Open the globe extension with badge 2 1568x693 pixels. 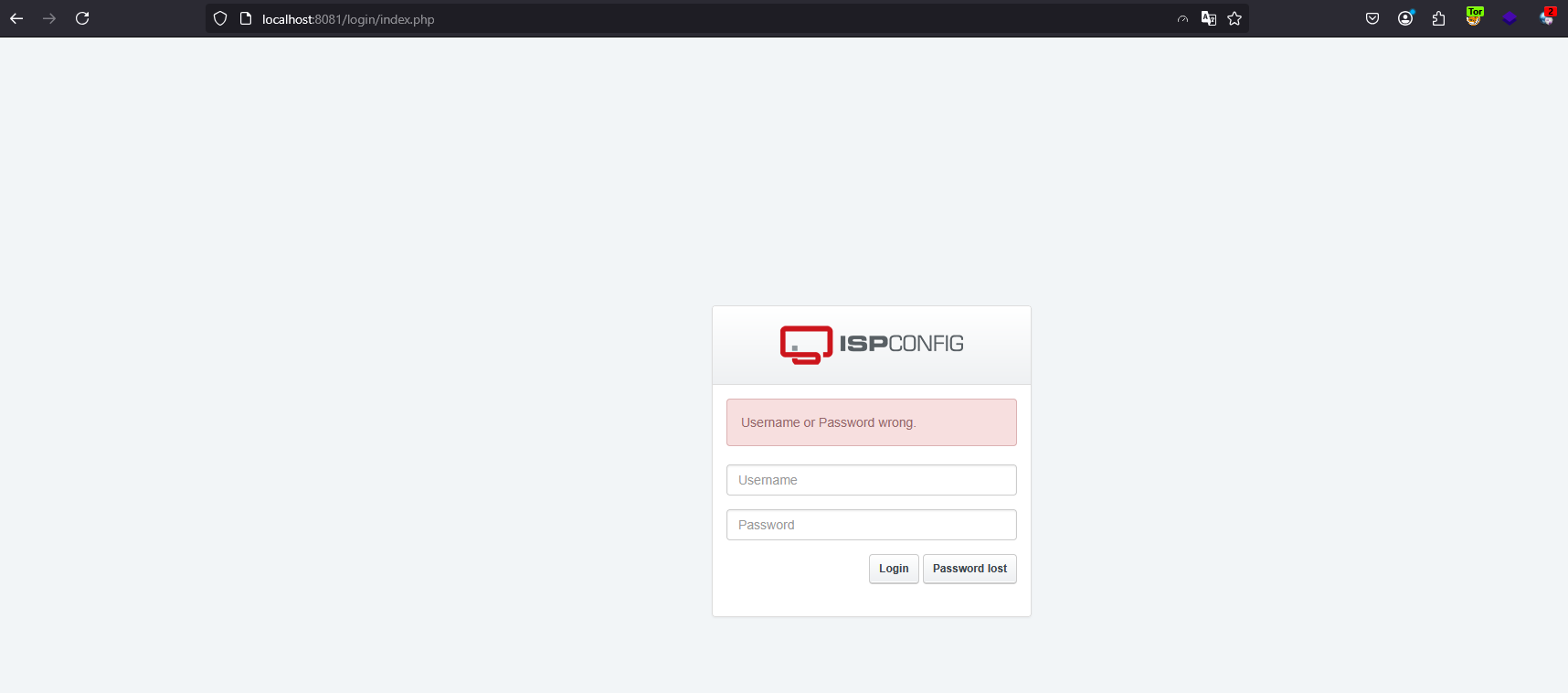coord(1547,16)
